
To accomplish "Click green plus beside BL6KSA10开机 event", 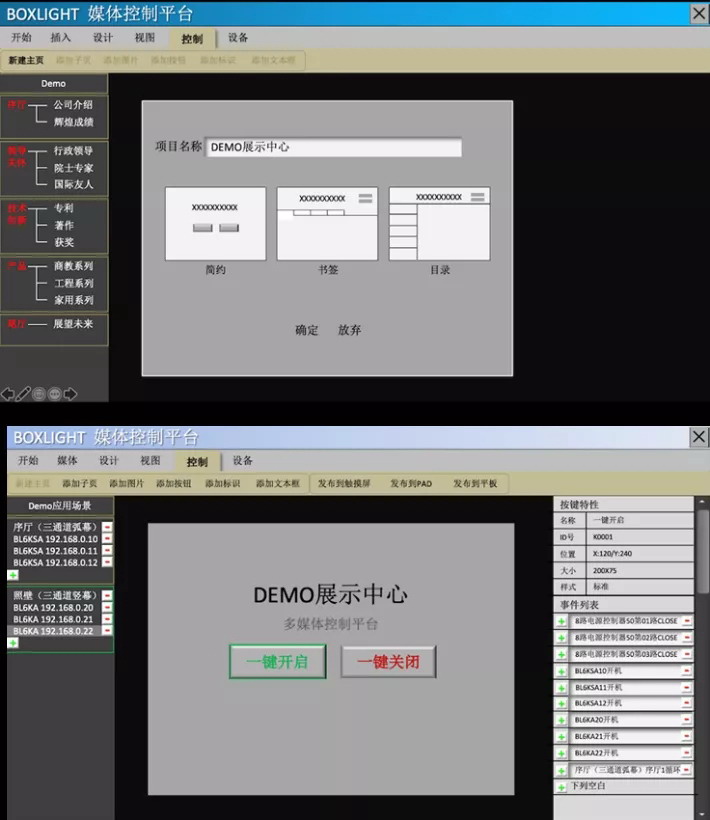I will 562,671.
